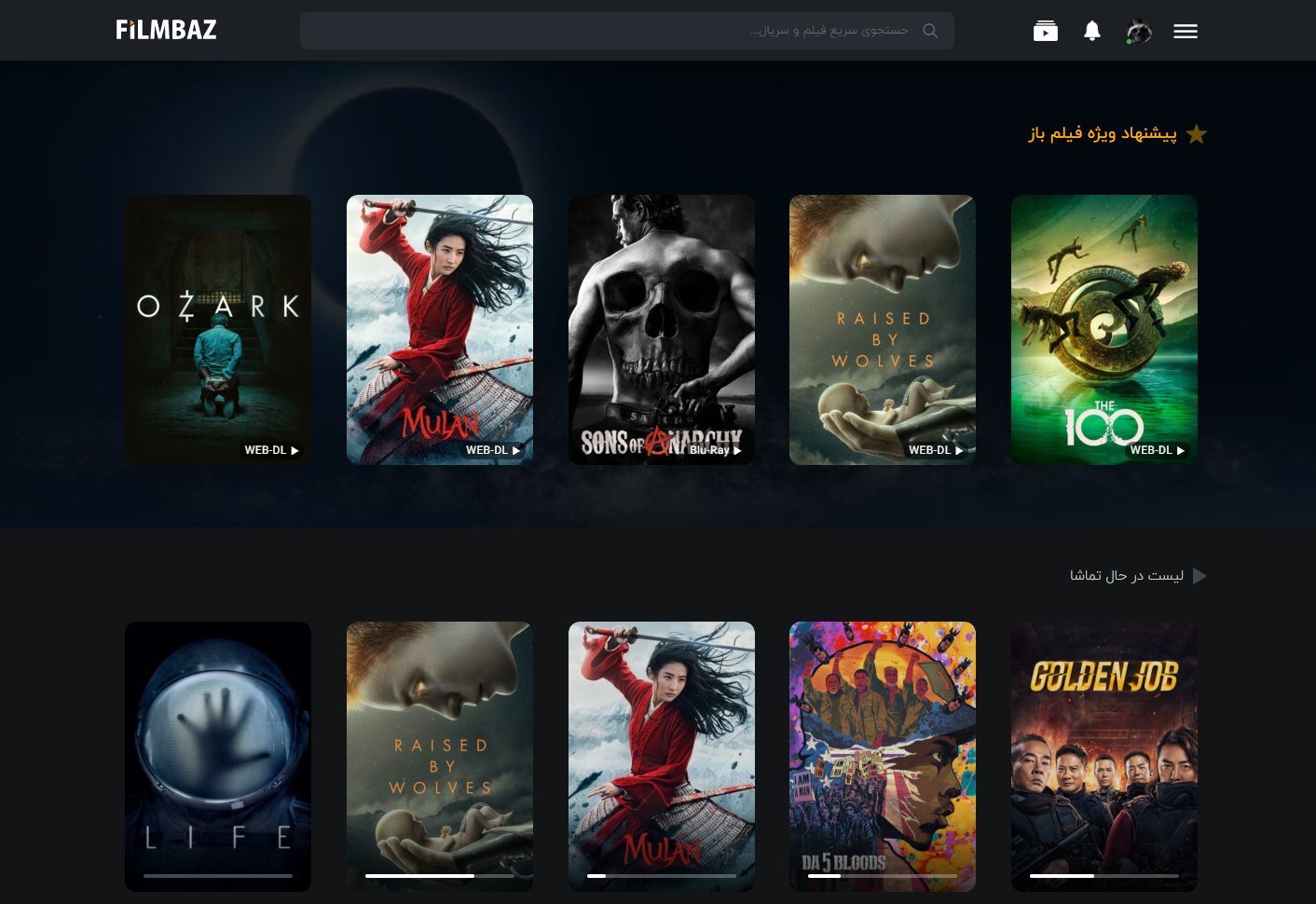Click the progress bar on Golden Job

coord(1104,876)
